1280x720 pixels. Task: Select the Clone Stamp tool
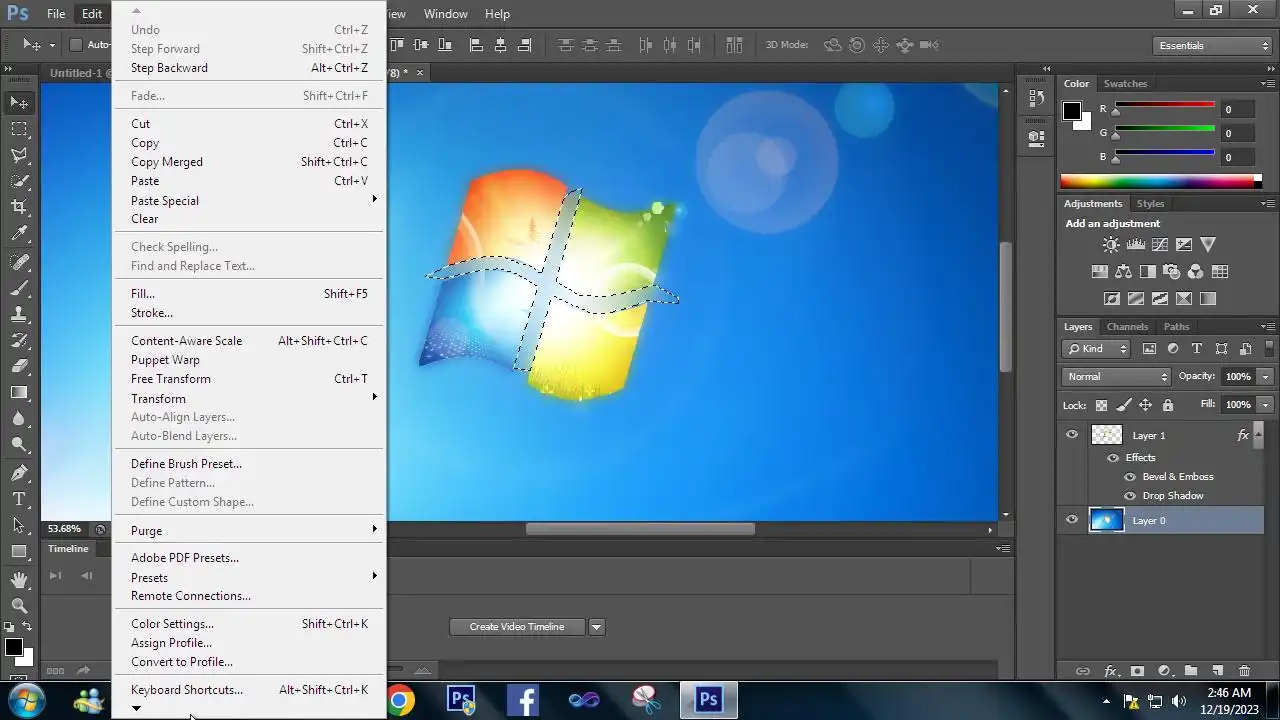tap(19, 314)
